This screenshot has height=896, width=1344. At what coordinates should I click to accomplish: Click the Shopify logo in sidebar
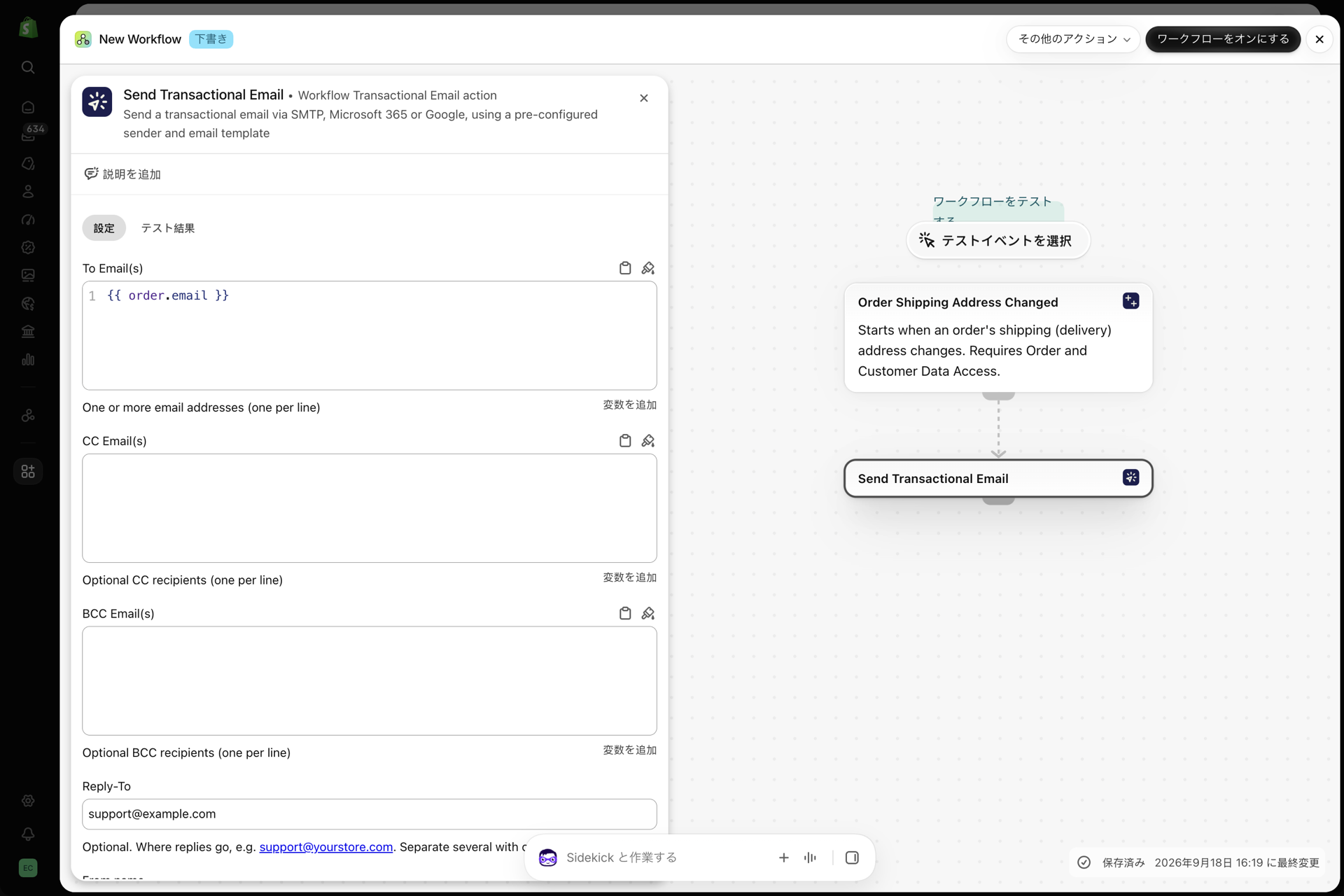pyautogui.click(x=28, y=28)
